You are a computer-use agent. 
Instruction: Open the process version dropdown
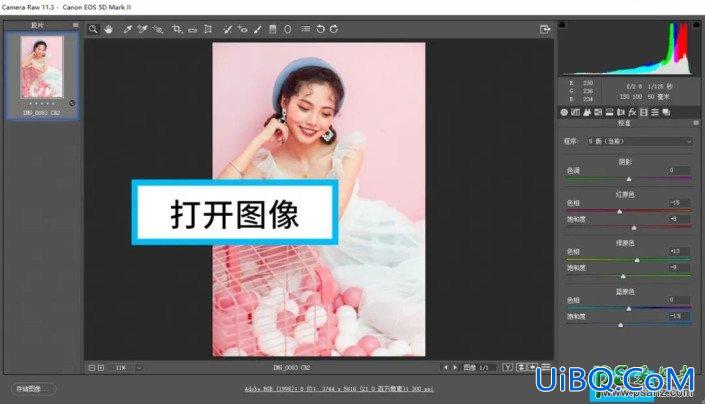(639, 141)
